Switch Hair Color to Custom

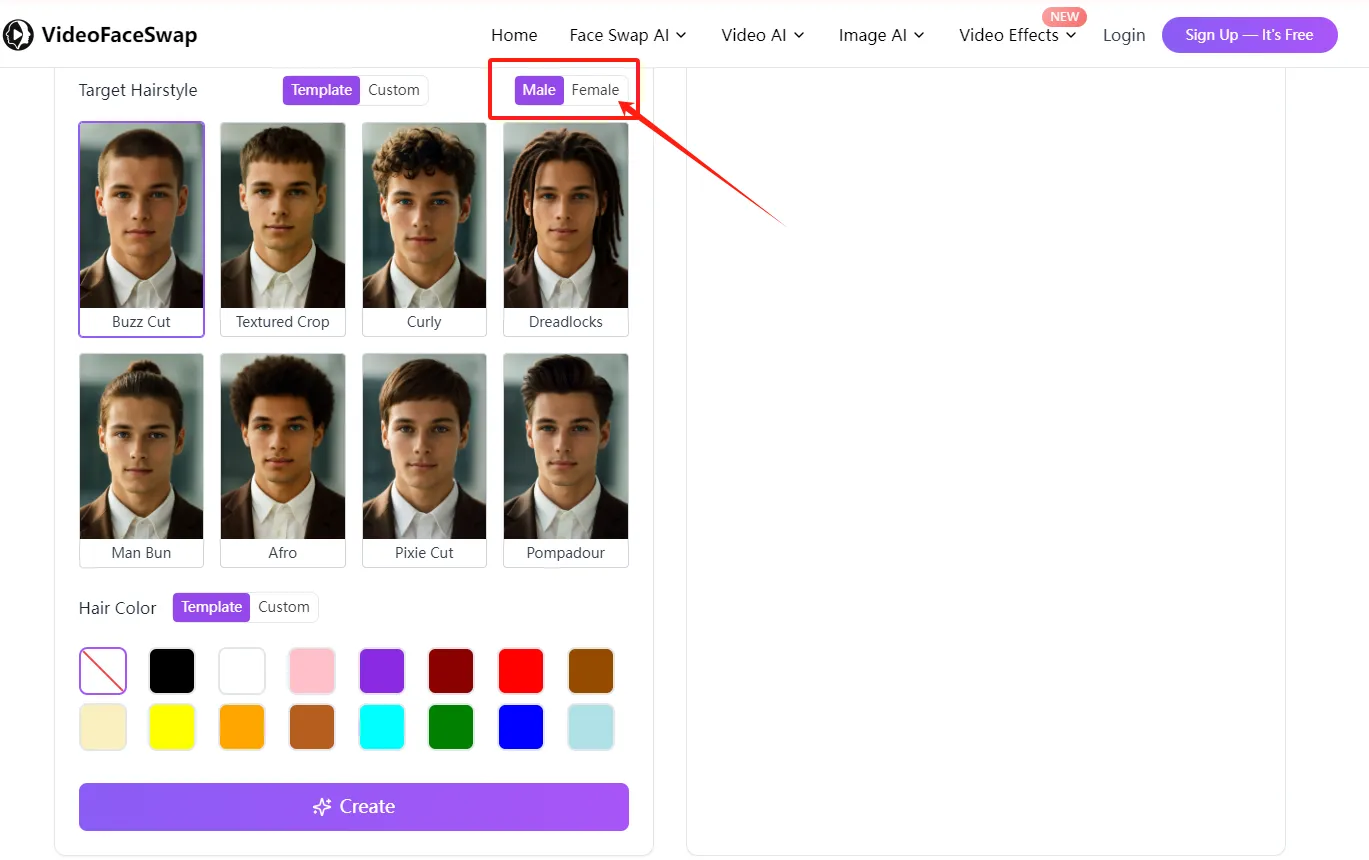[x=284, y=607]
